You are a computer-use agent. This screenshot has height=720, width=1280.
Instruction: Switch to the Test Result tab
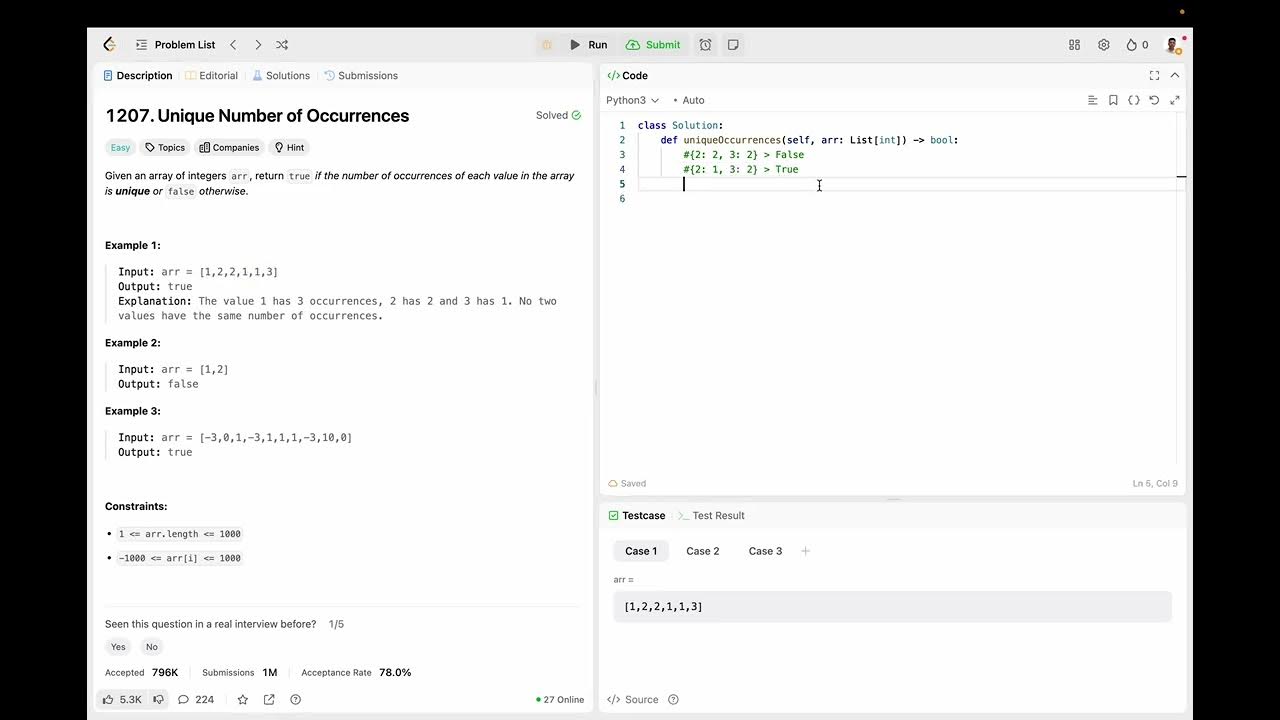[717, 515]
